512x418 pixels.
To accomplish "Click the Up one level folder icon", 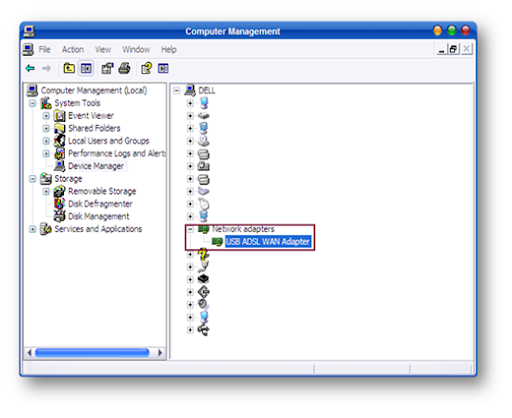I will pos(69,68).
